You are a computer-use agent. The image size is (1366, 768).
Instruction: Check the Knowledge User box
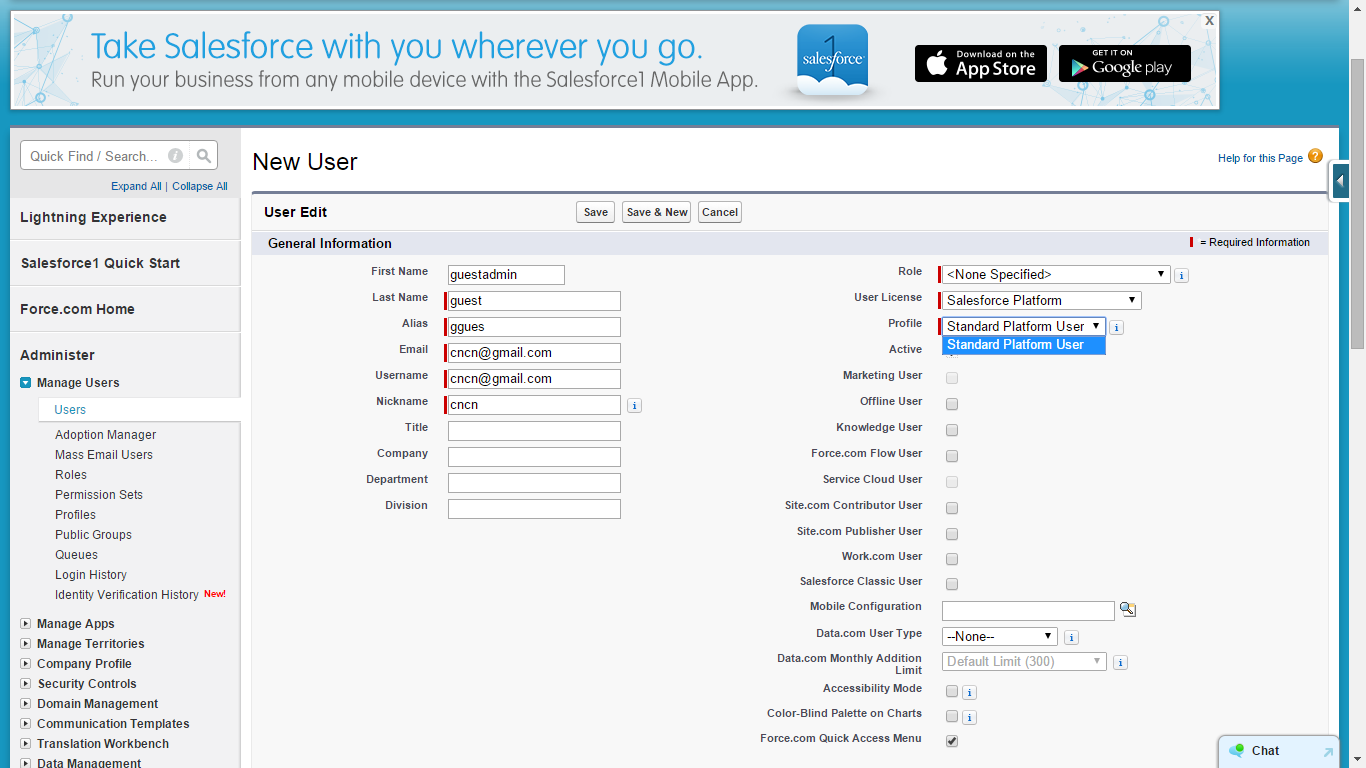[x=952, y=430]
